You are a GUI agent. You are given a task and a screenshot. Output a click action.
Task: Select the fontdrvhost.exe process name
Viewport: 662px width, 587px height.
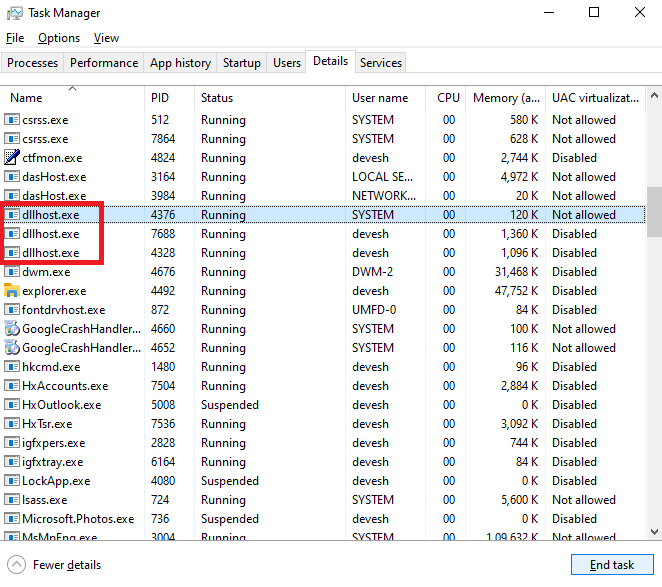pos(63,310)
